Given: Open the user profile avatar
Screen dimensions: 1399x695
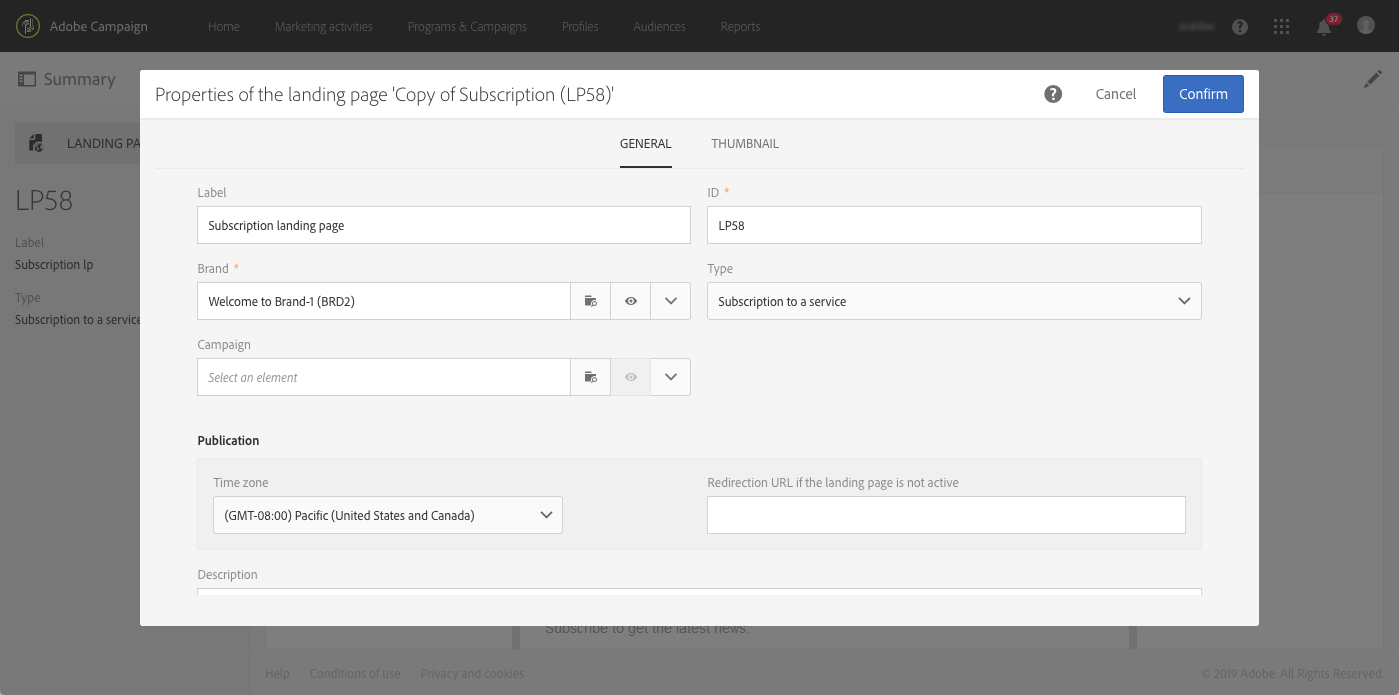Looking at the screenshot, I should click(x=1366, y=26).
